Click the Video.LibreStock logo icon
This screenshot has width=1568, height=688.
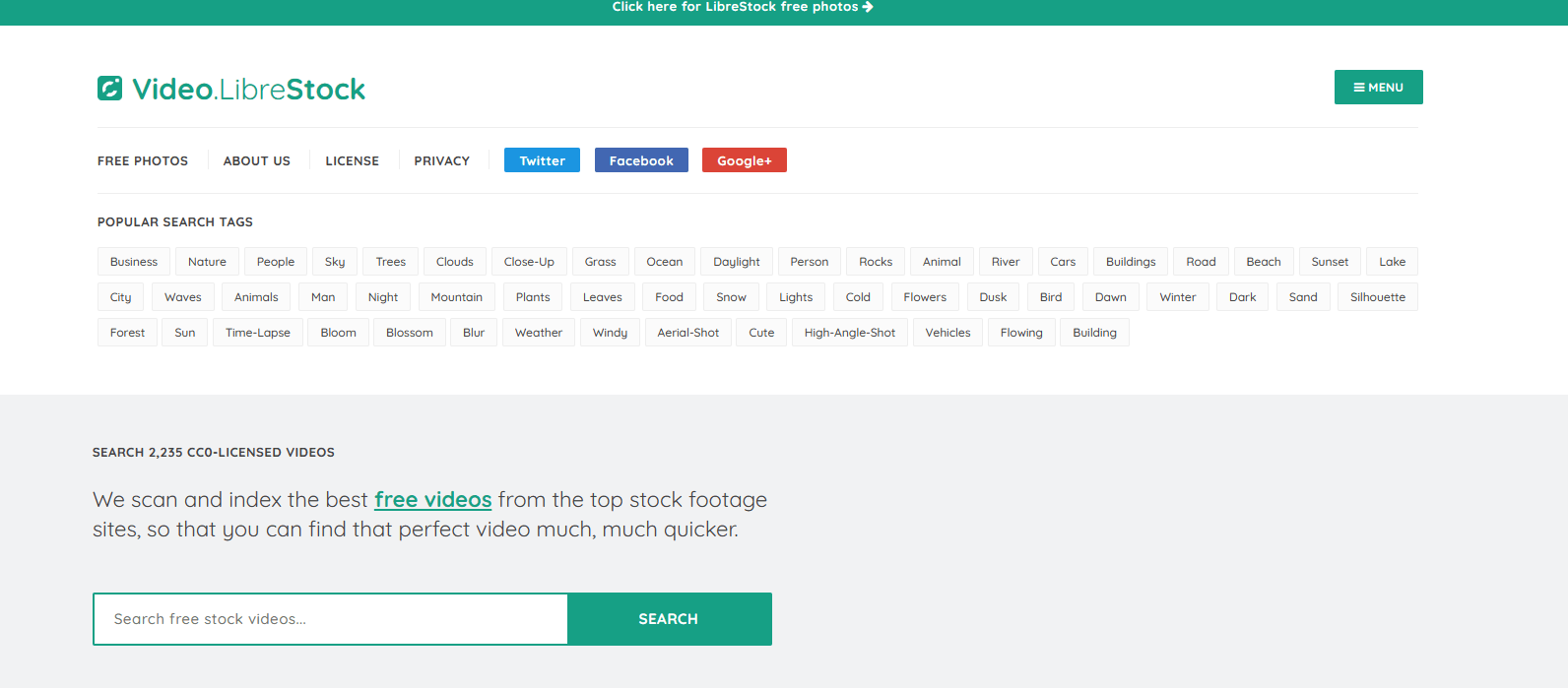tap(110, 89)
